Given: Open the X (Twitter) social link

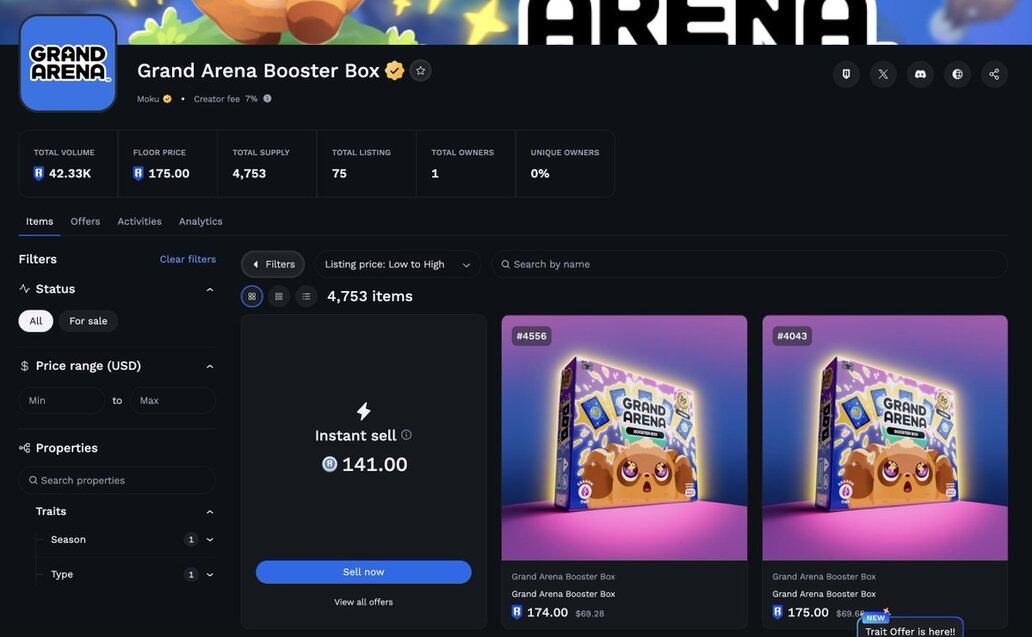Looking at the screenshot, I should tap(883, 74).
